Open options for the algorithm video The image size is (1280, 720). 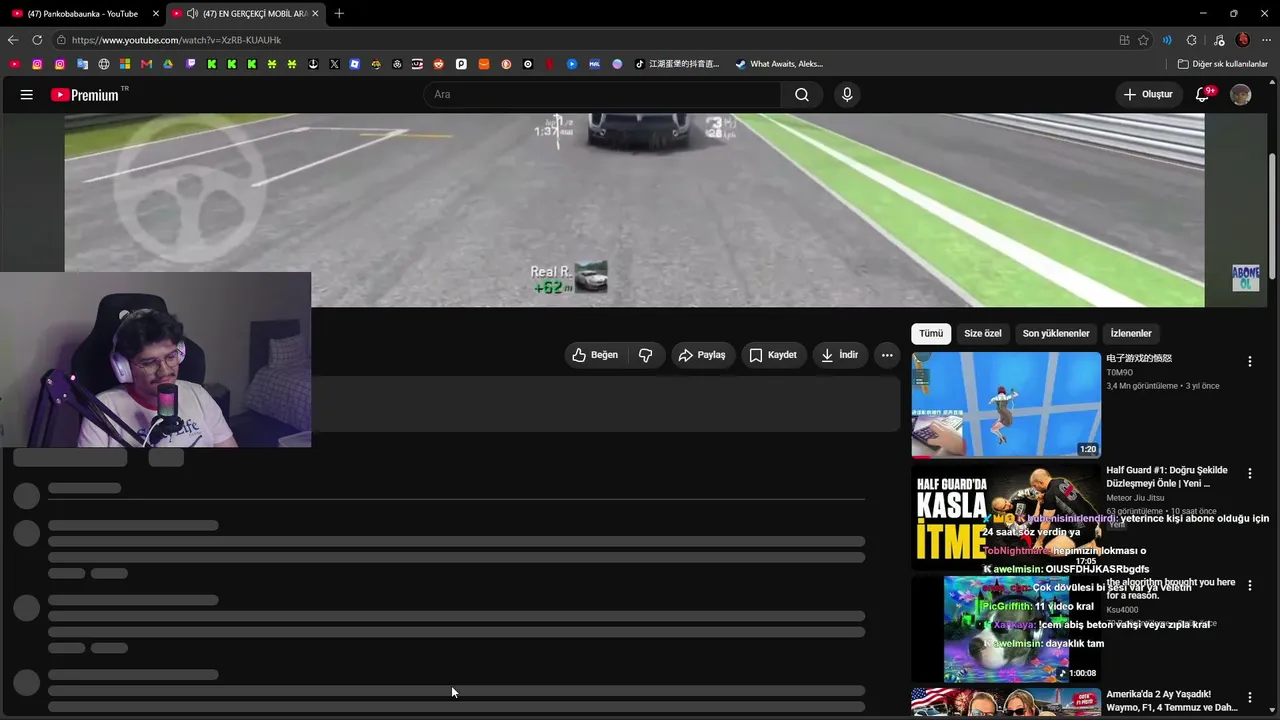1249,586
